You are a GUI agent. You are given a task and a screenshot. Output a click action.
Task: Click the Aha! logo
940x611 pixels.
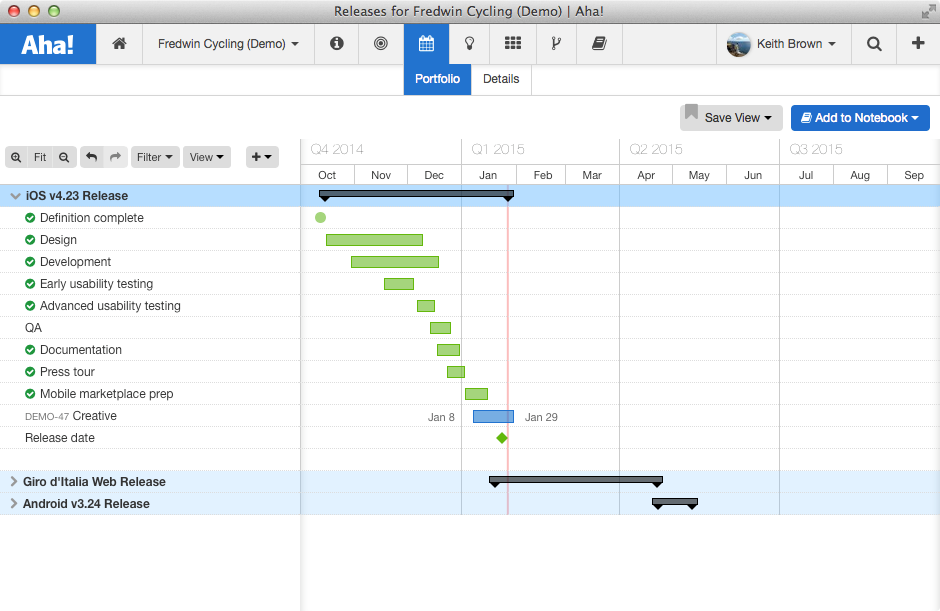[47, 44]
